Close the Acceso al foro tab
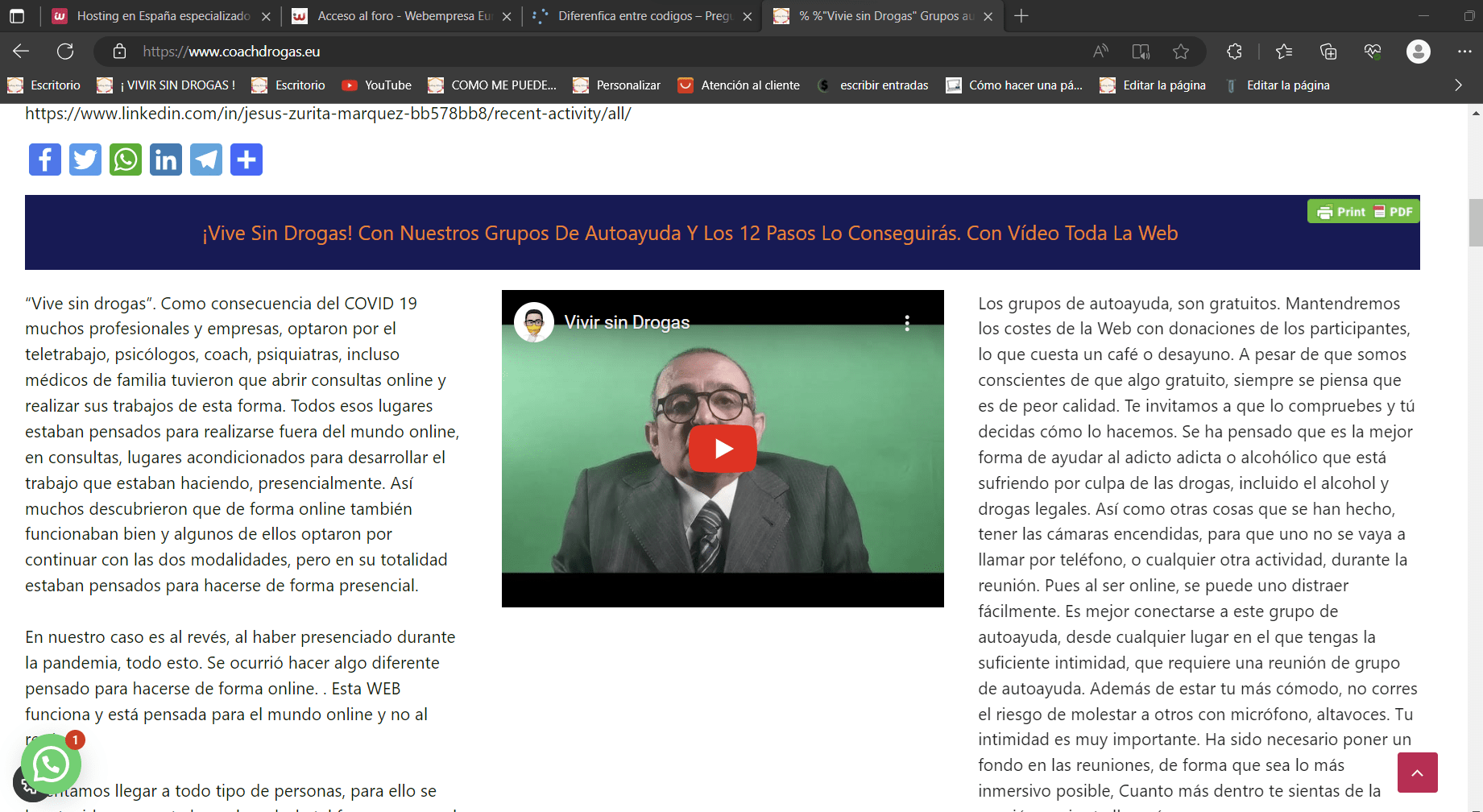Screen dimensions: 1483x812 point(507,16)
